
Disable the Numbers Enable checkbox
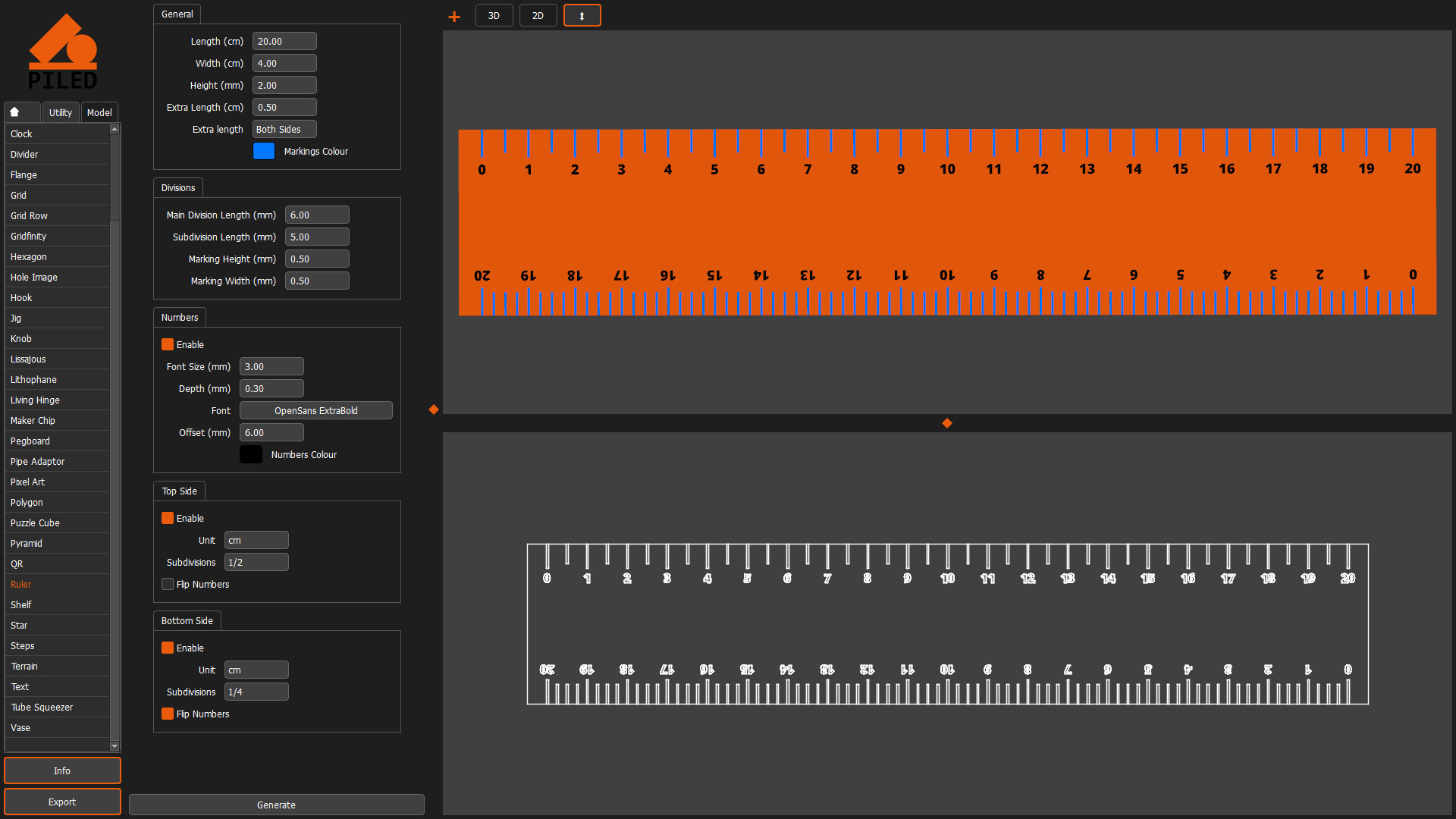(x=168, y=344)
